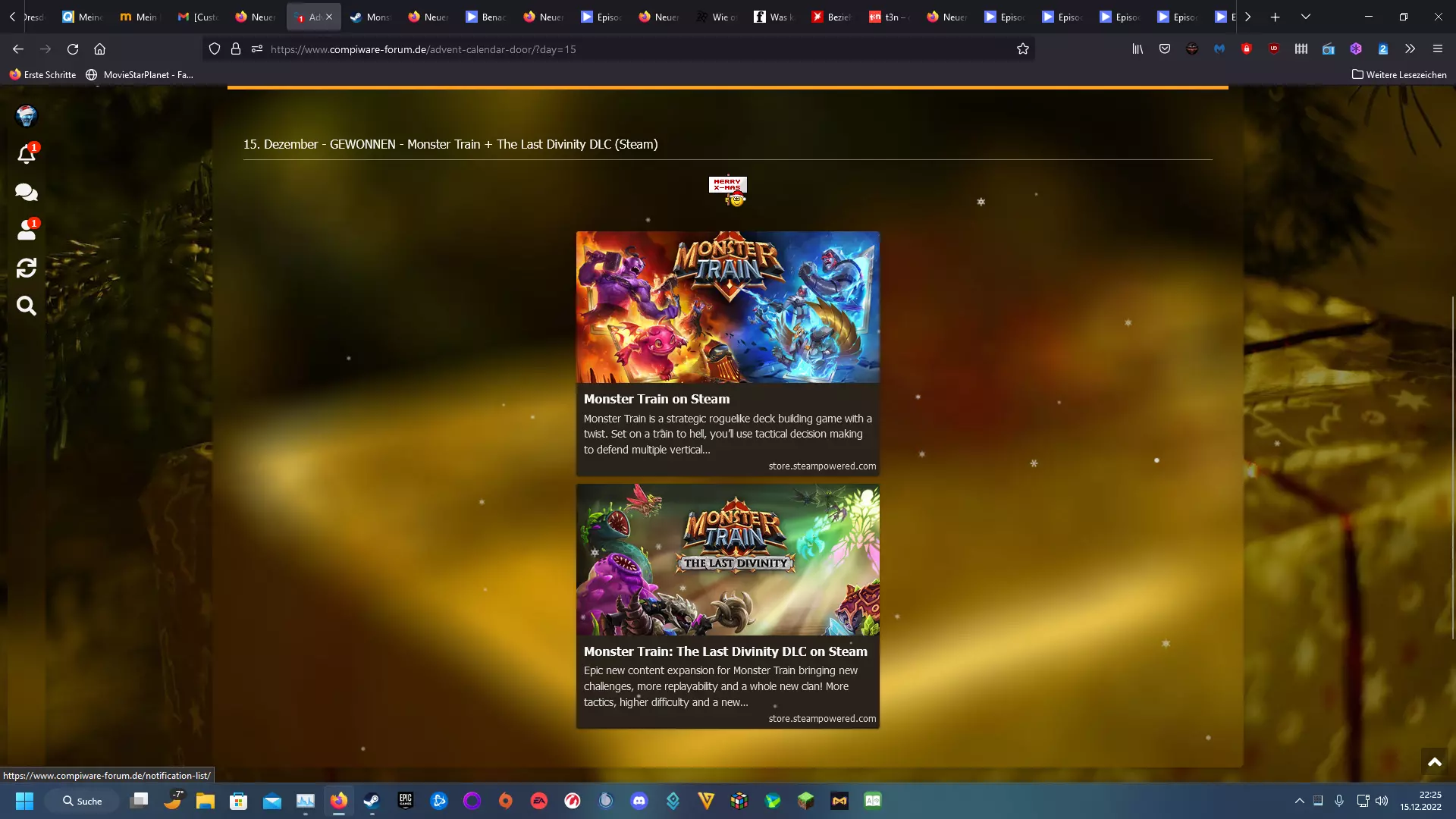Click the 15. Dezember GEWONNEN heading text
The width and height of the screenshot is (1456, 819).
pos(450,144)
